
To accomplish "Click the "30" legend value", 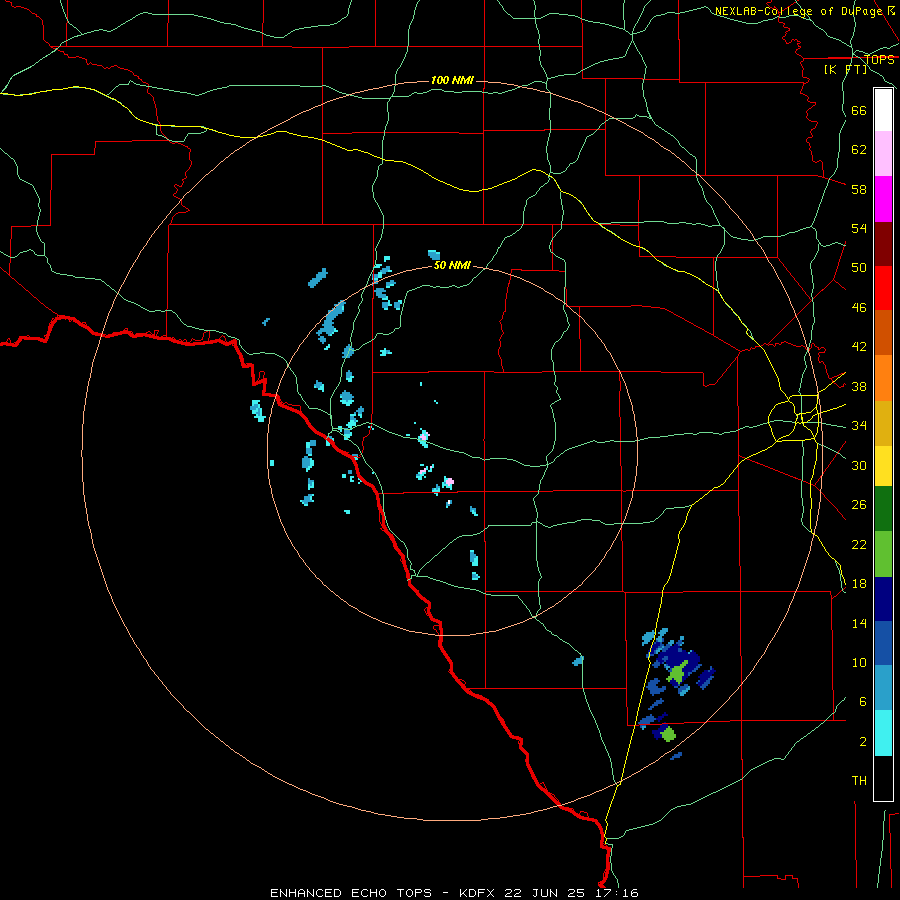I will point(859,465).
